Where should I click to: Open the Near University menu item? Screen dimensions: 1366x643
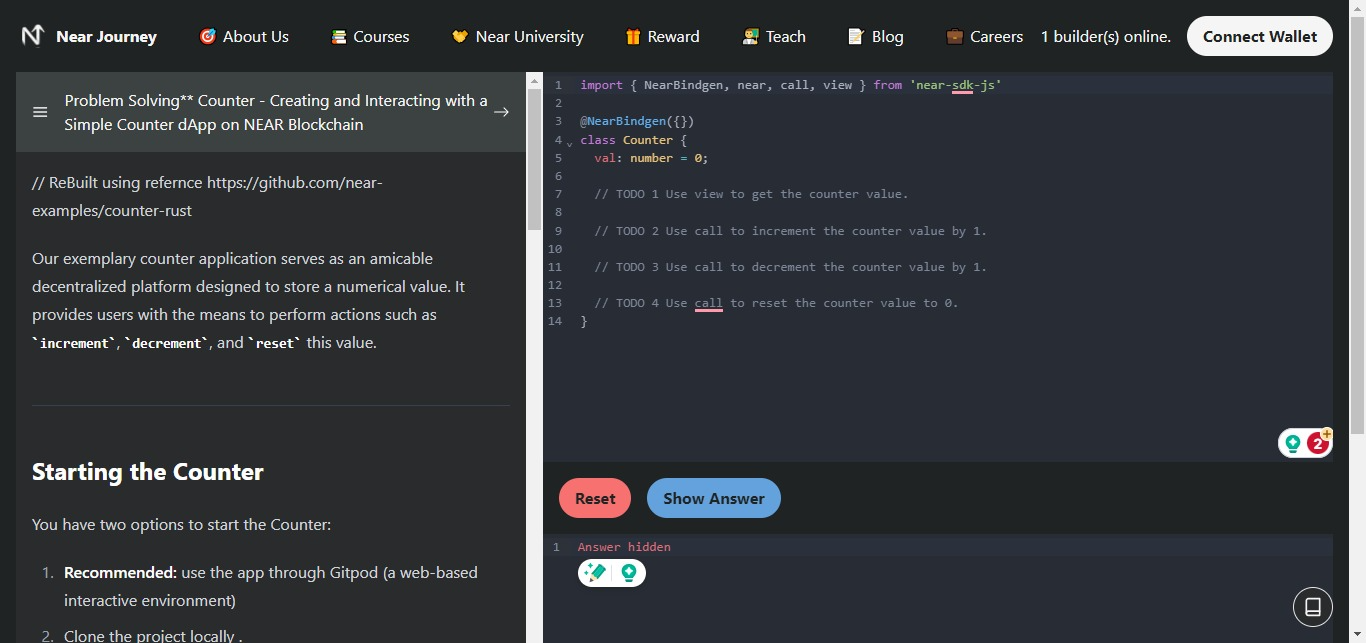coord(518,36)
